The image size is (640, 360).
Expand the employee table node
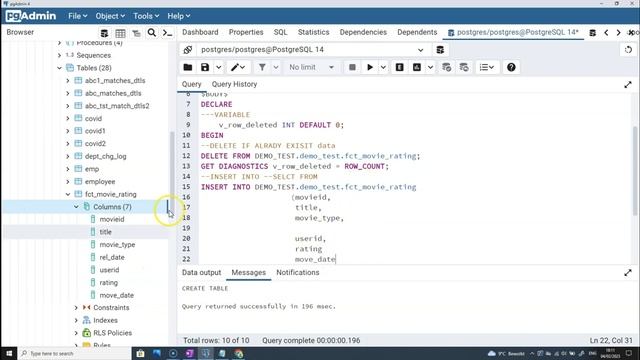click(x=68, y=182)
